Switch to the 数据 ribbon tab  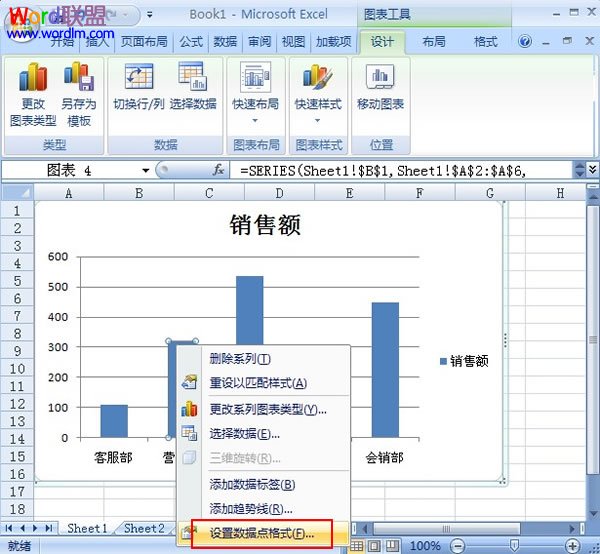tap(225, 41)
